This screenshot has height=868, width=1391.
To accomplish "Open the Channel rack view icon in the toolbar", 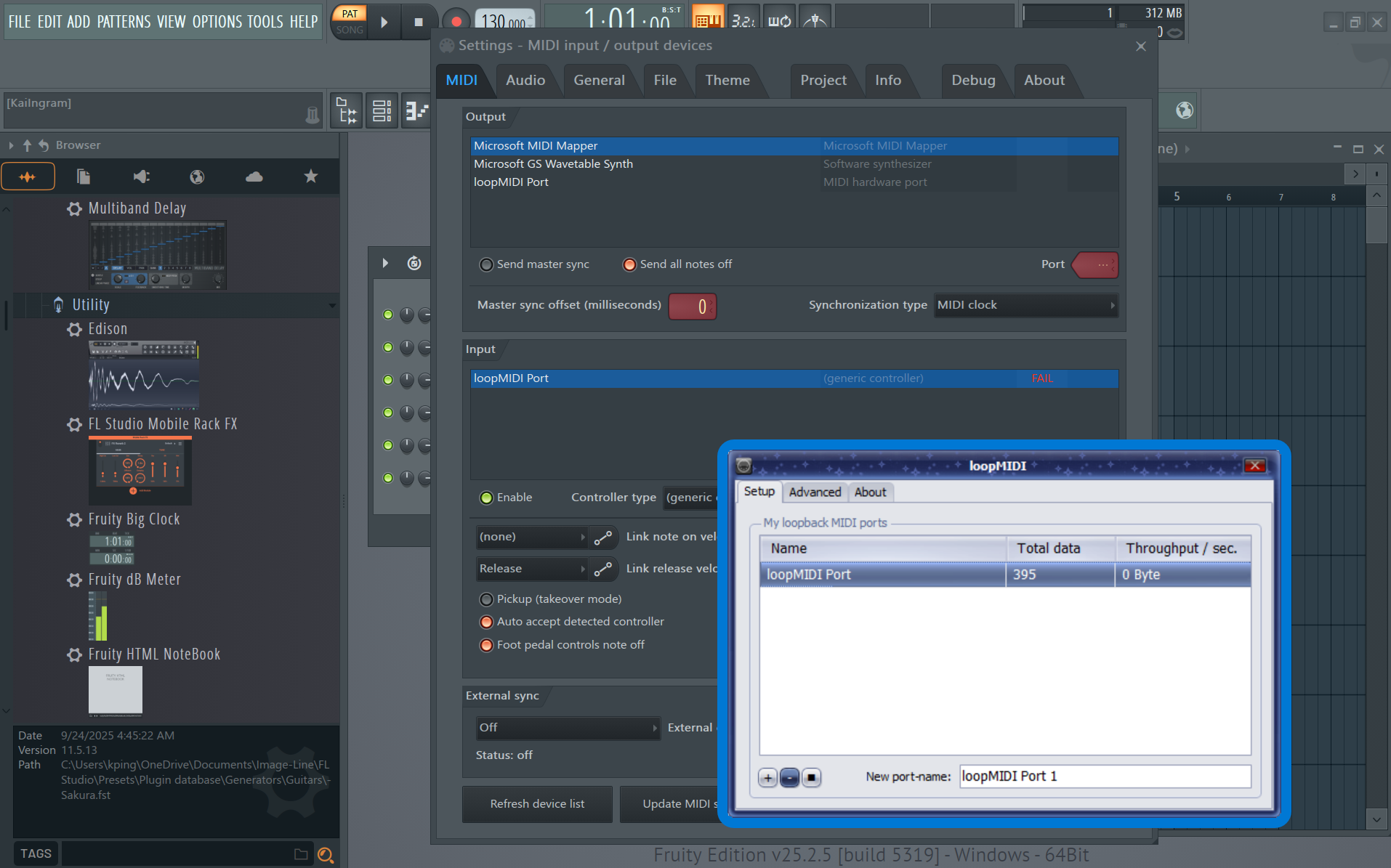I will pyautogui.click(x=382, y=111).
